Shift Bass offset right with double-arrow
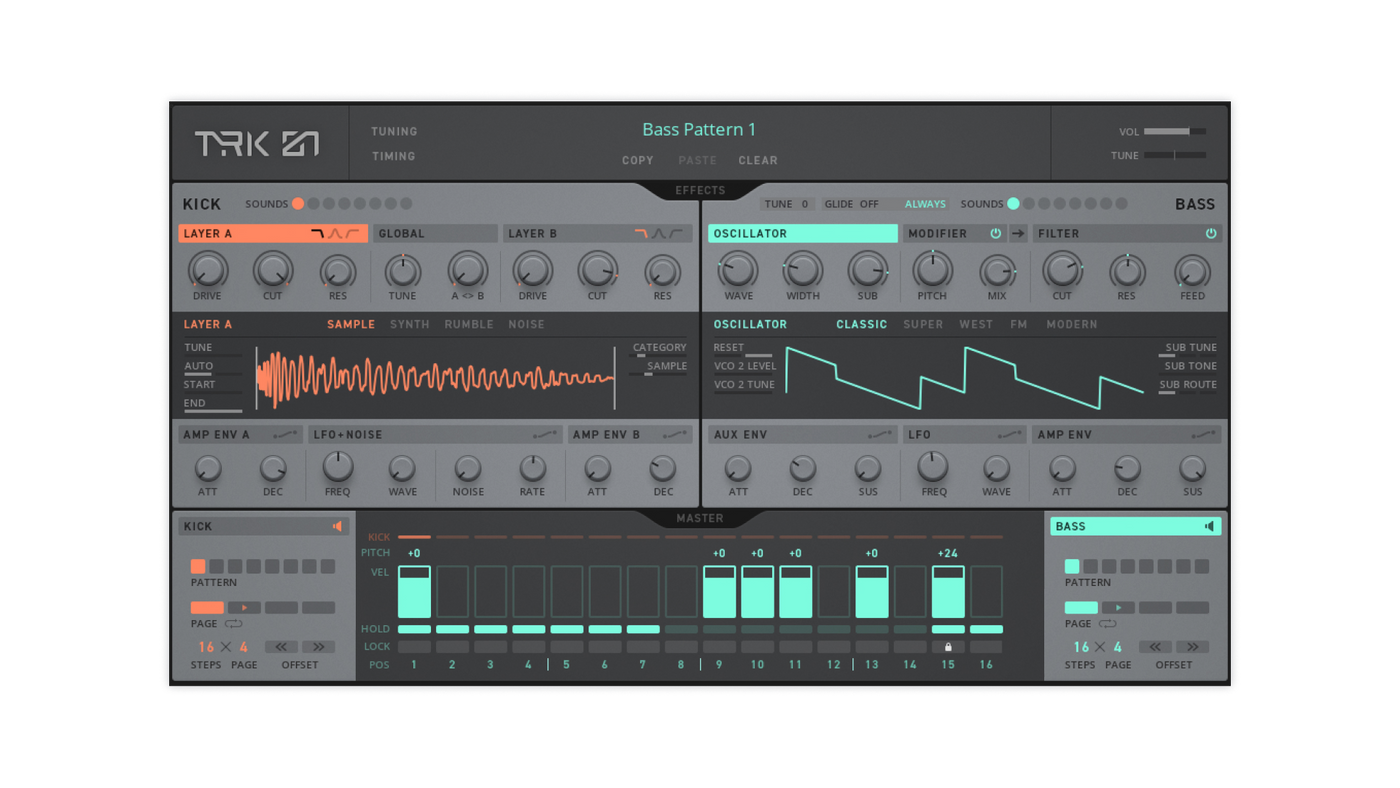The width and height of the screenshot is (1400, 788). [x=1193, y=647]
